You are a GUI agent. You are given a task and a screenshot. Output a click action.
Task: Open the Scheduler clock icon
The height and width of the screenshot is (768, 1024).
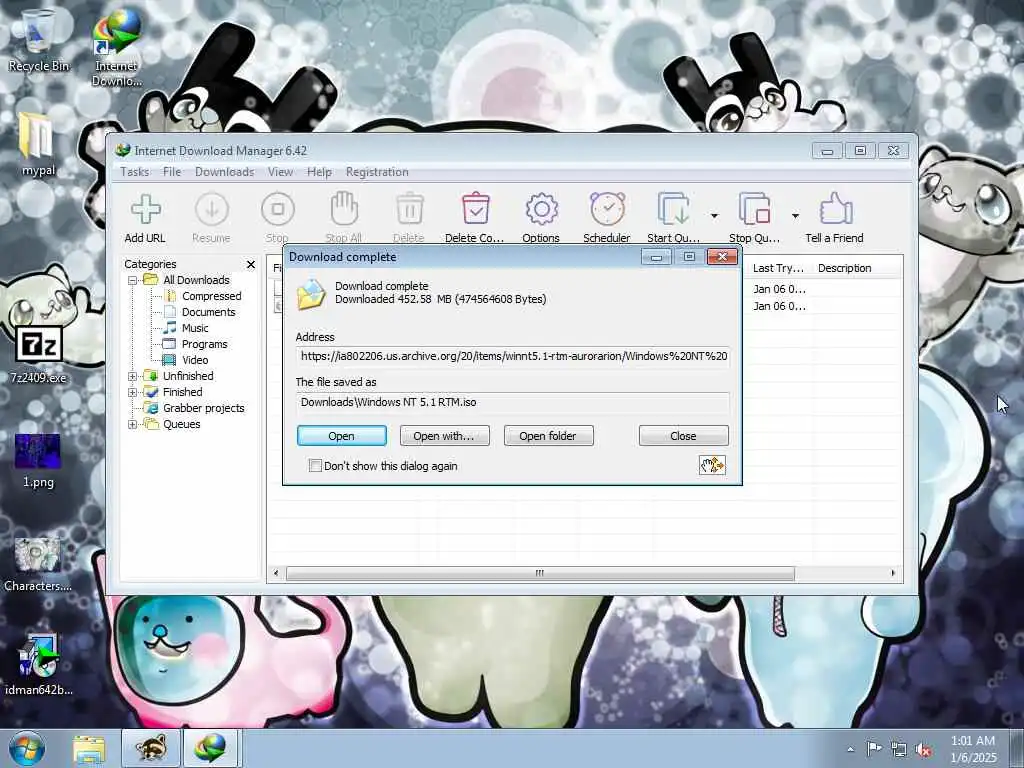[607, 209]
